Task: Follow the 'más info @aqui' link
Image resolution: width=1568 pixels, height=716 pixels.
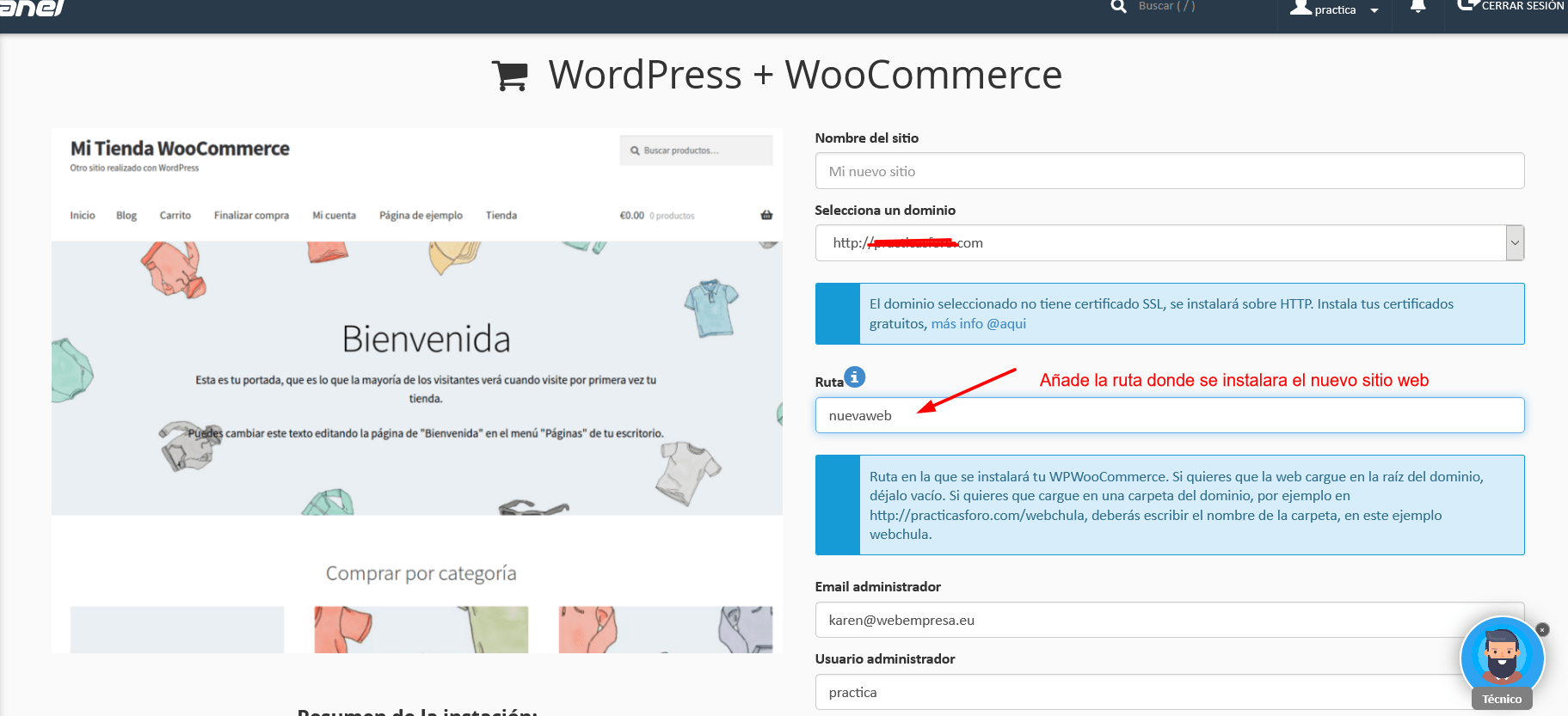Action: pos(979,324)
